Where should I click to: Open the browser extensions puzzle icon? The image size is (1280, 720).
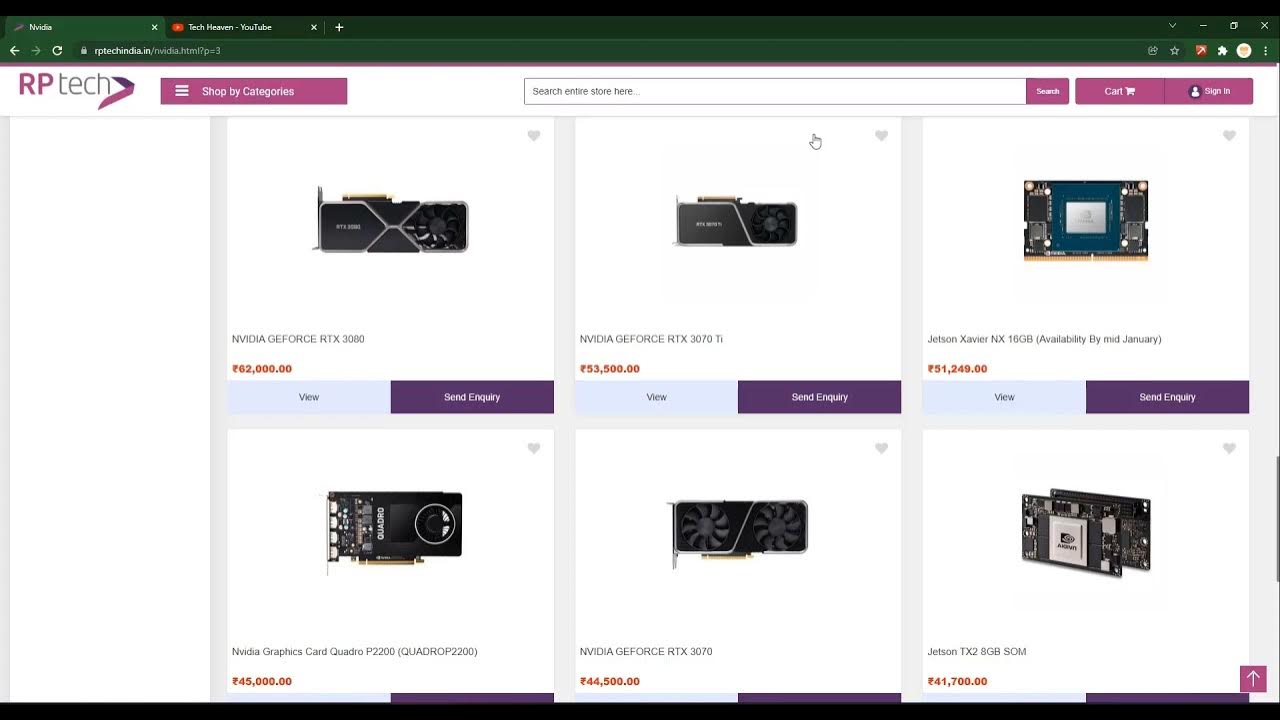pos(1222,50)
